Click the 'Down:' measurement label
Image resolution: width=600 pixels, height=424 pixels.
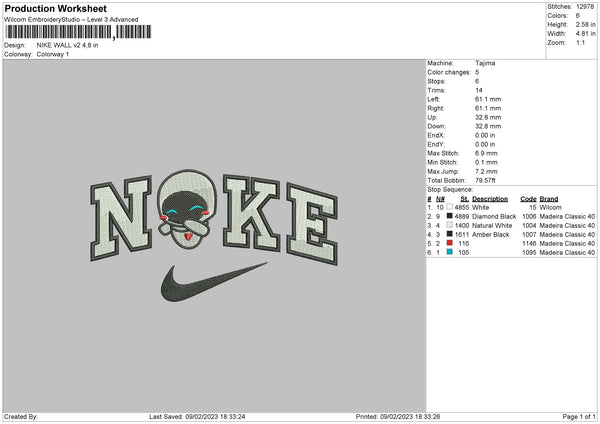[x=437, y=126]
